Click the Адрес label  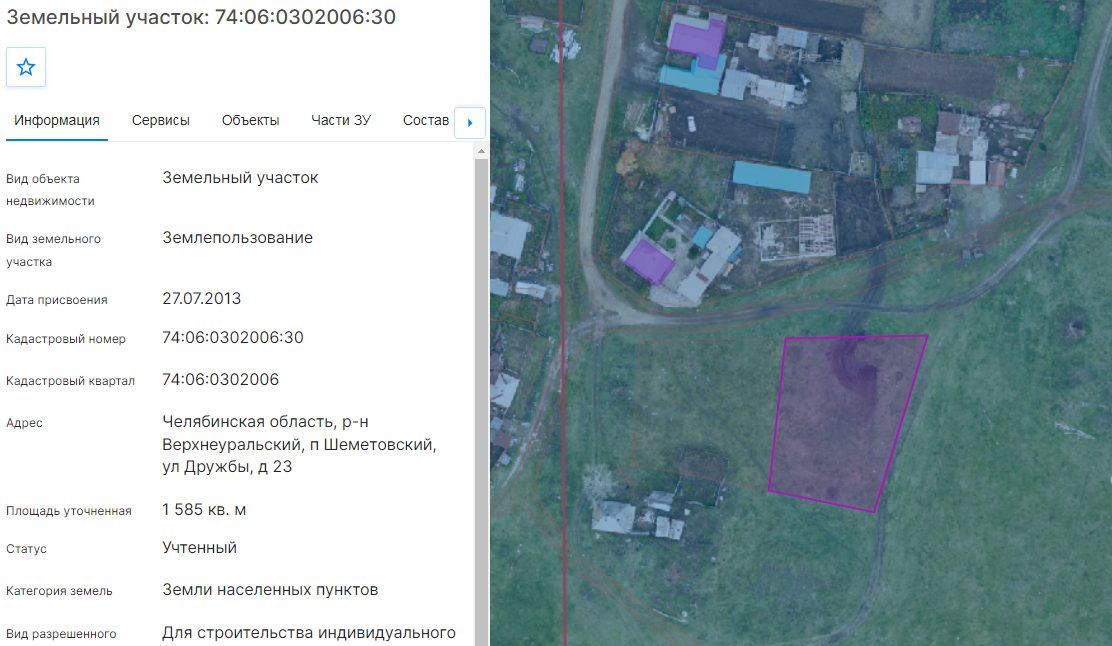click(24, 423)
